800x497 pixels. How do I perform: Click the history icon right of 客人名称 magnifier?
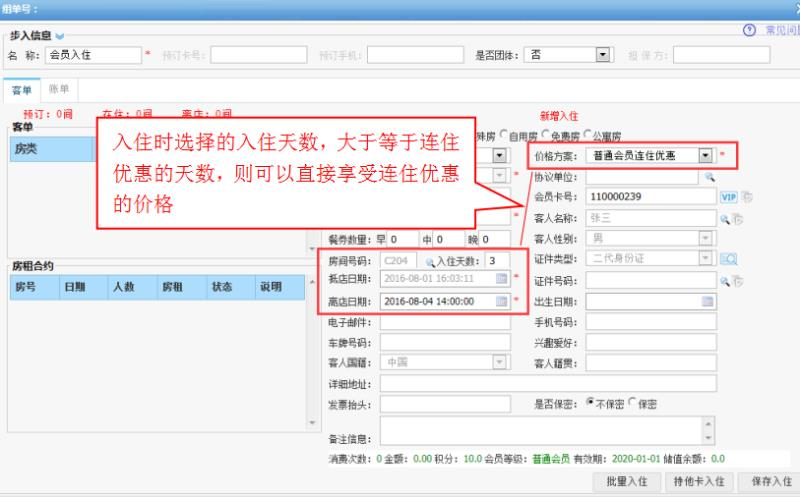tap(738, 219)
